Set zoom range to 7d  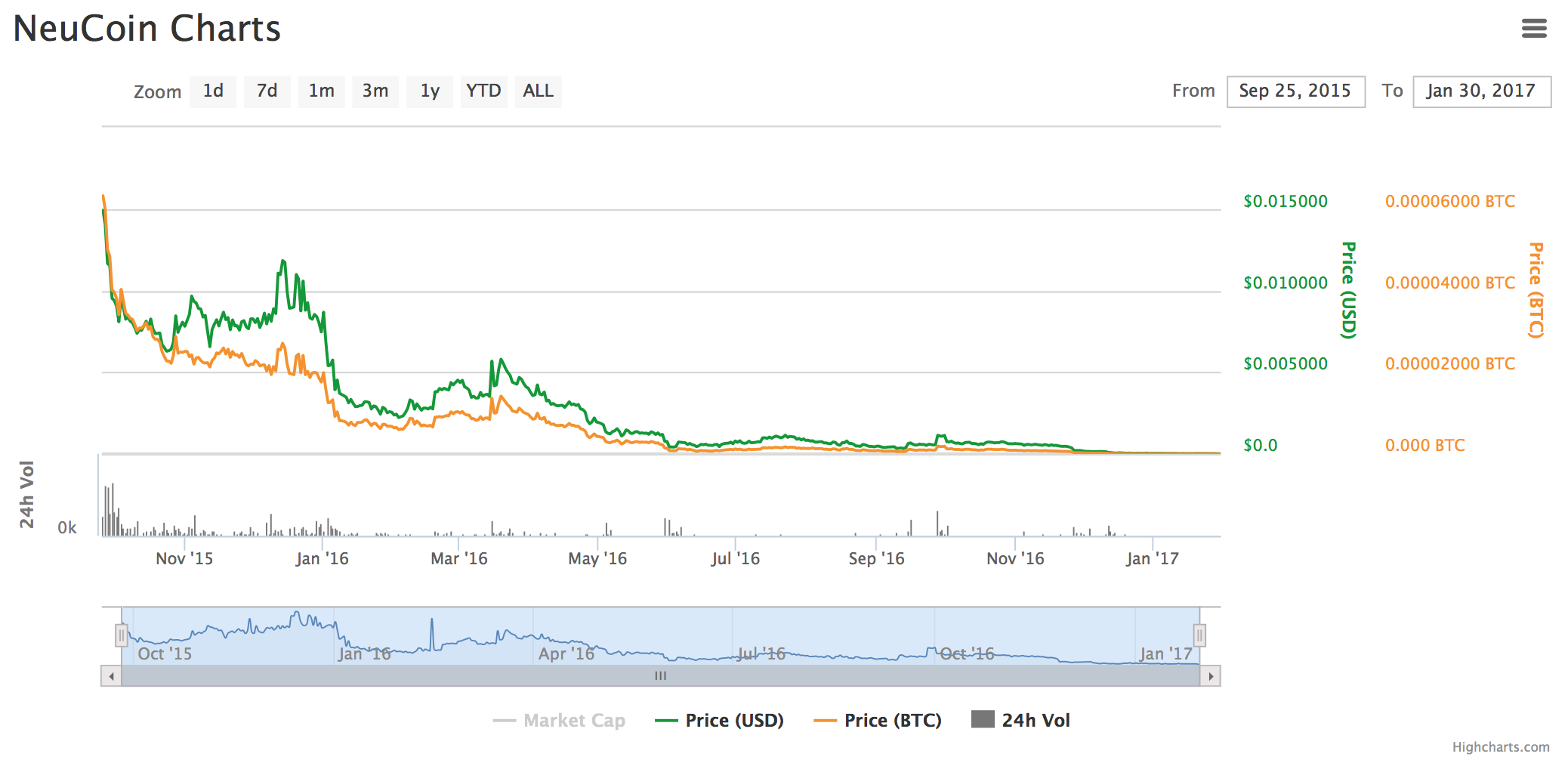point(267,91)
